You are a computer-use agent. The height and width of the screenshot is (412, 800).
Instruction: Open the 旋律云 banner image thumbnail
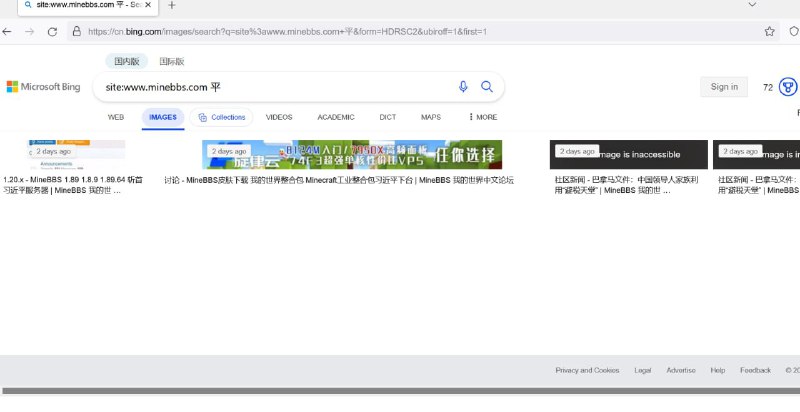tap(352, 154)
